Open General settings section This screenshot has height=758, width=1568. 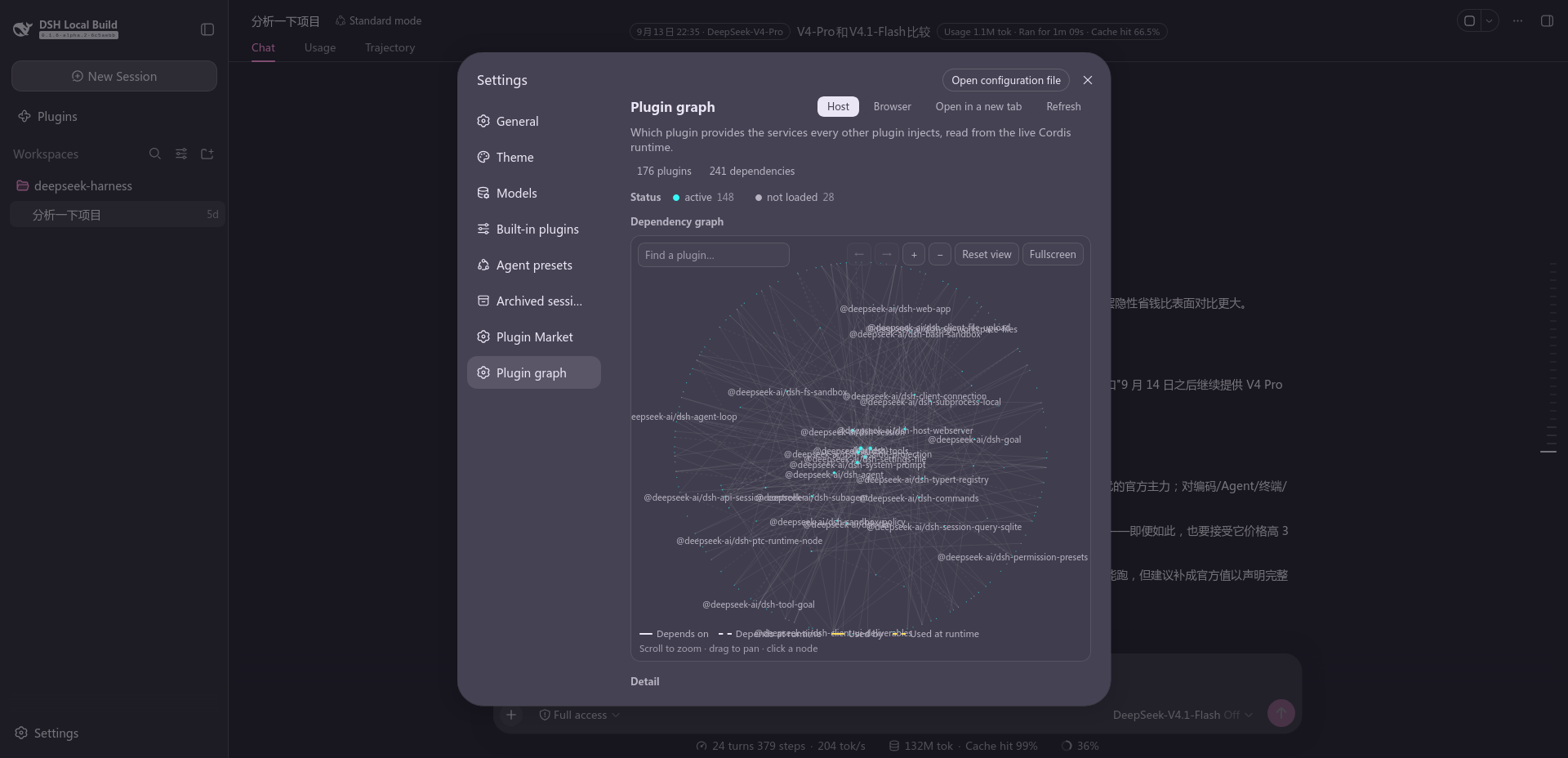pyautogui.click(x=534, y=121)
